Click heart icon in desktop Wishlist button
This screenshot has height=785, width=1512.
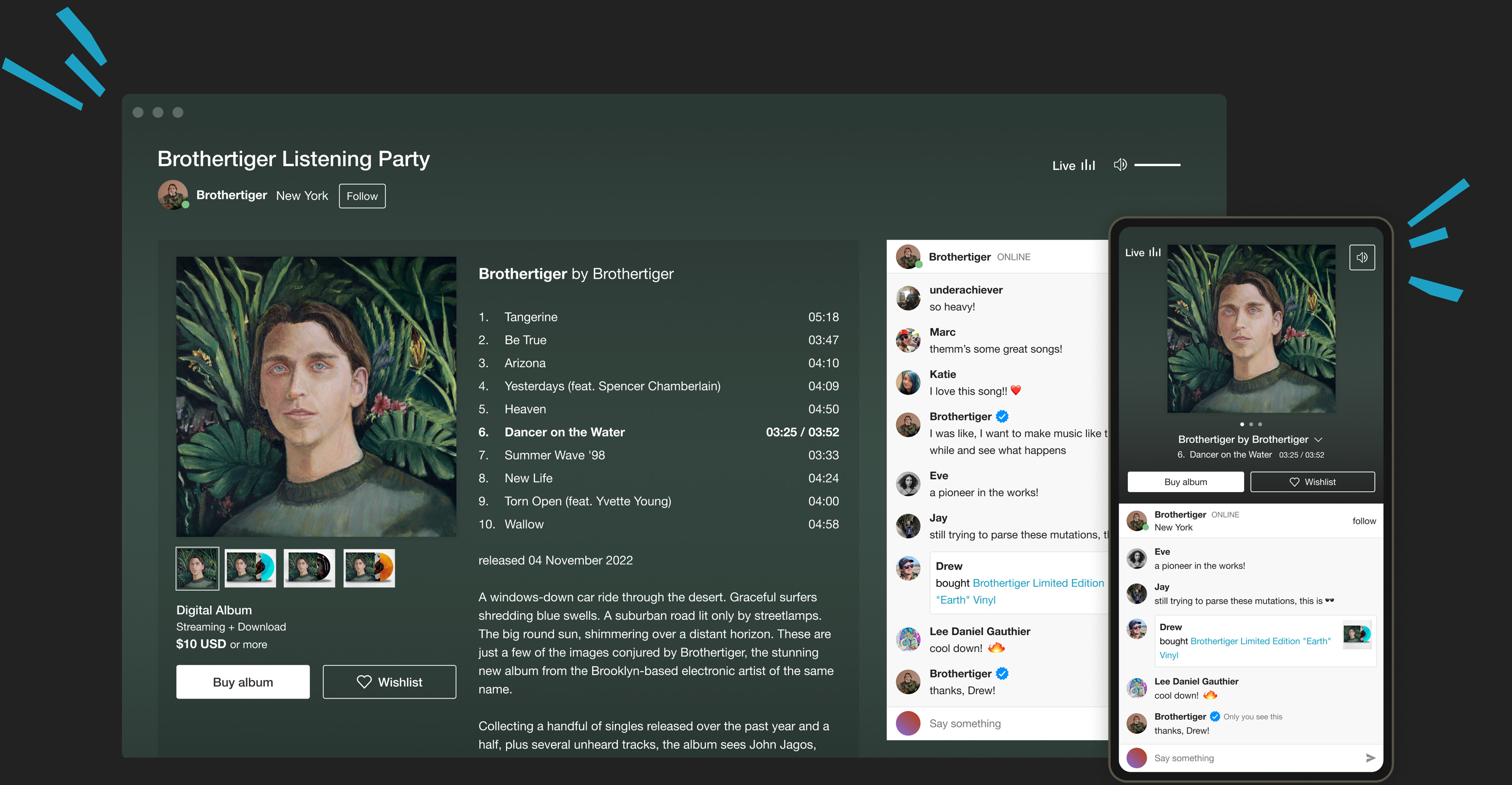coord(364,681)
